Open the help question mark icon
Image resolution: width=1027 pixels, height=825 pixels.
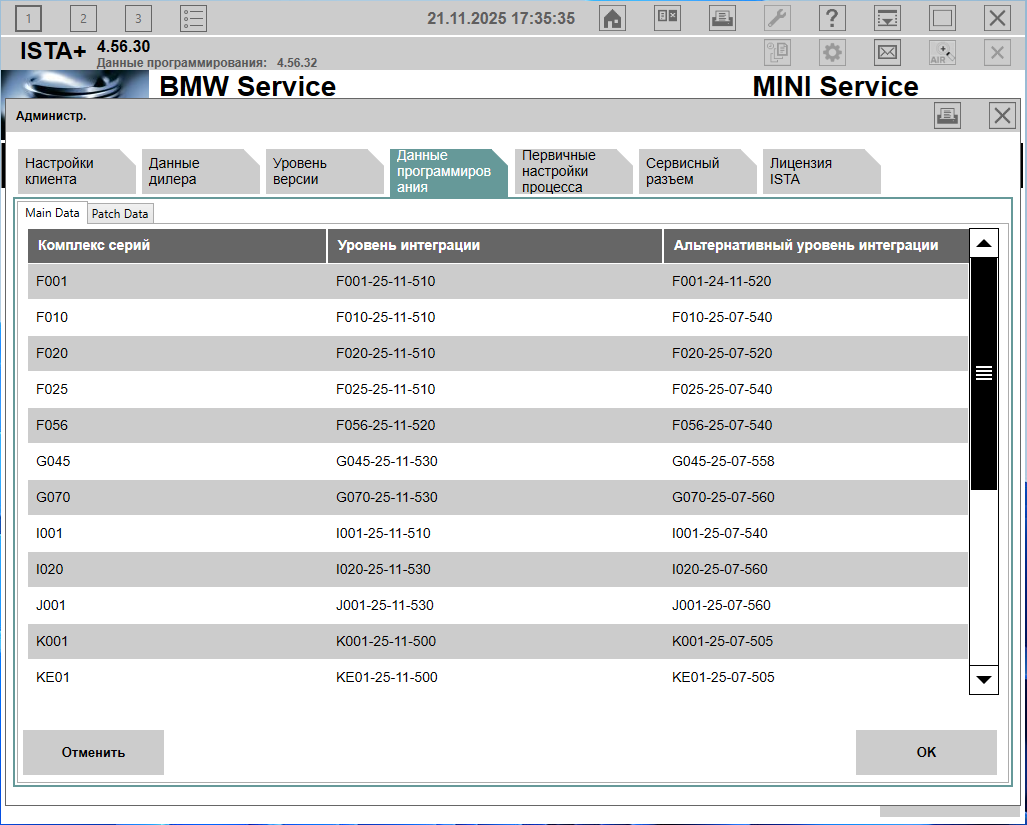pos(832,18)
